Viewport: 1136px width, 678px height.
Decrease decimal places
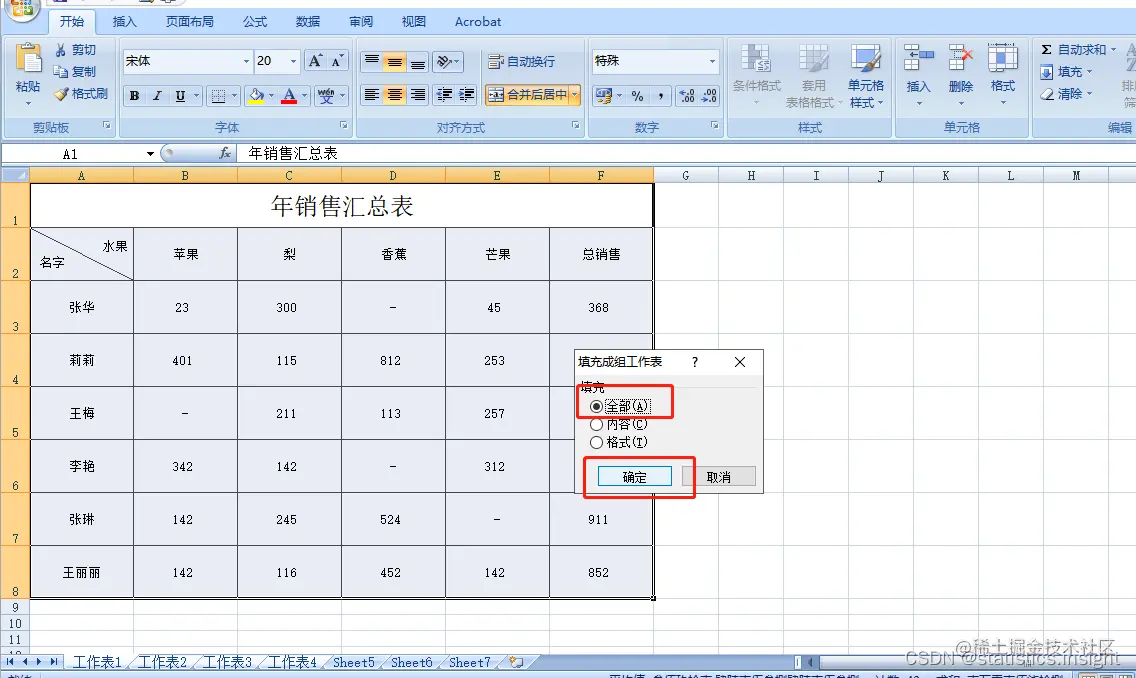point(709,96)
